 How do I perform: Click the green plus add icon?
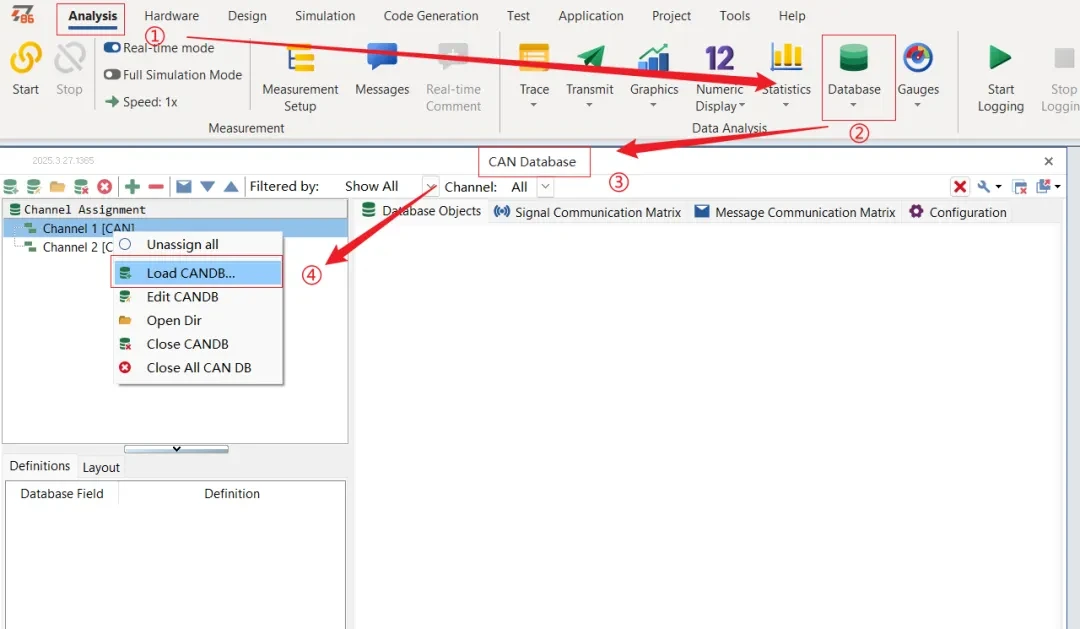point(132,187)
